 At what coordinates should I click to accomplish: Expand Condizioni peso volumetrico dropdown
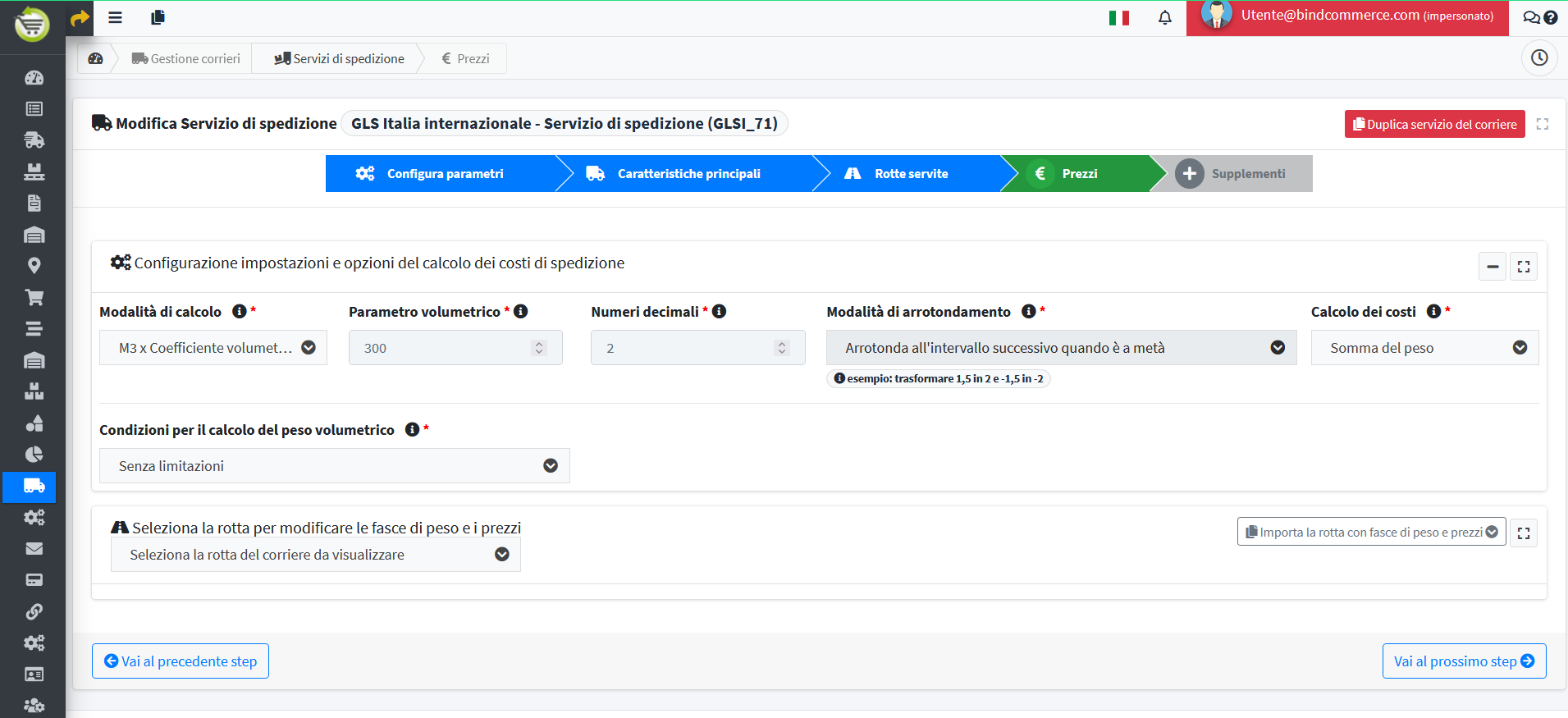tap(334, 466)
